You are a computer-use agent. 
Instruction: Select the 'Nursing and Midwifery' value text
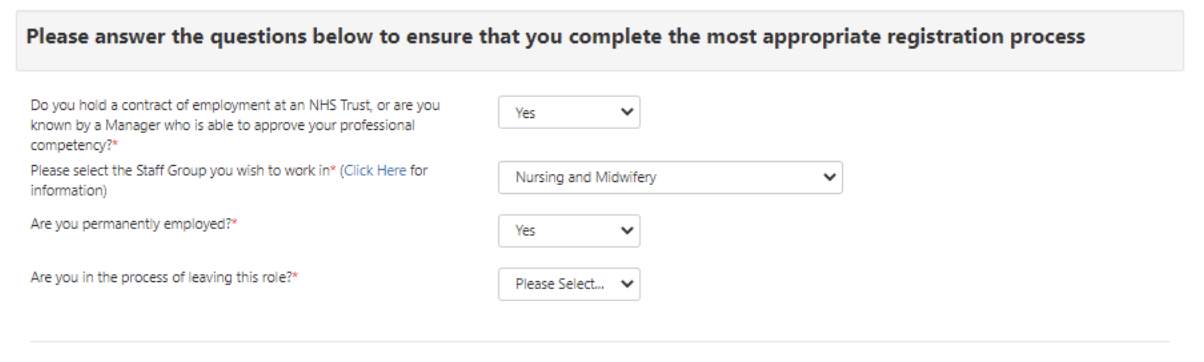point(586,178)
